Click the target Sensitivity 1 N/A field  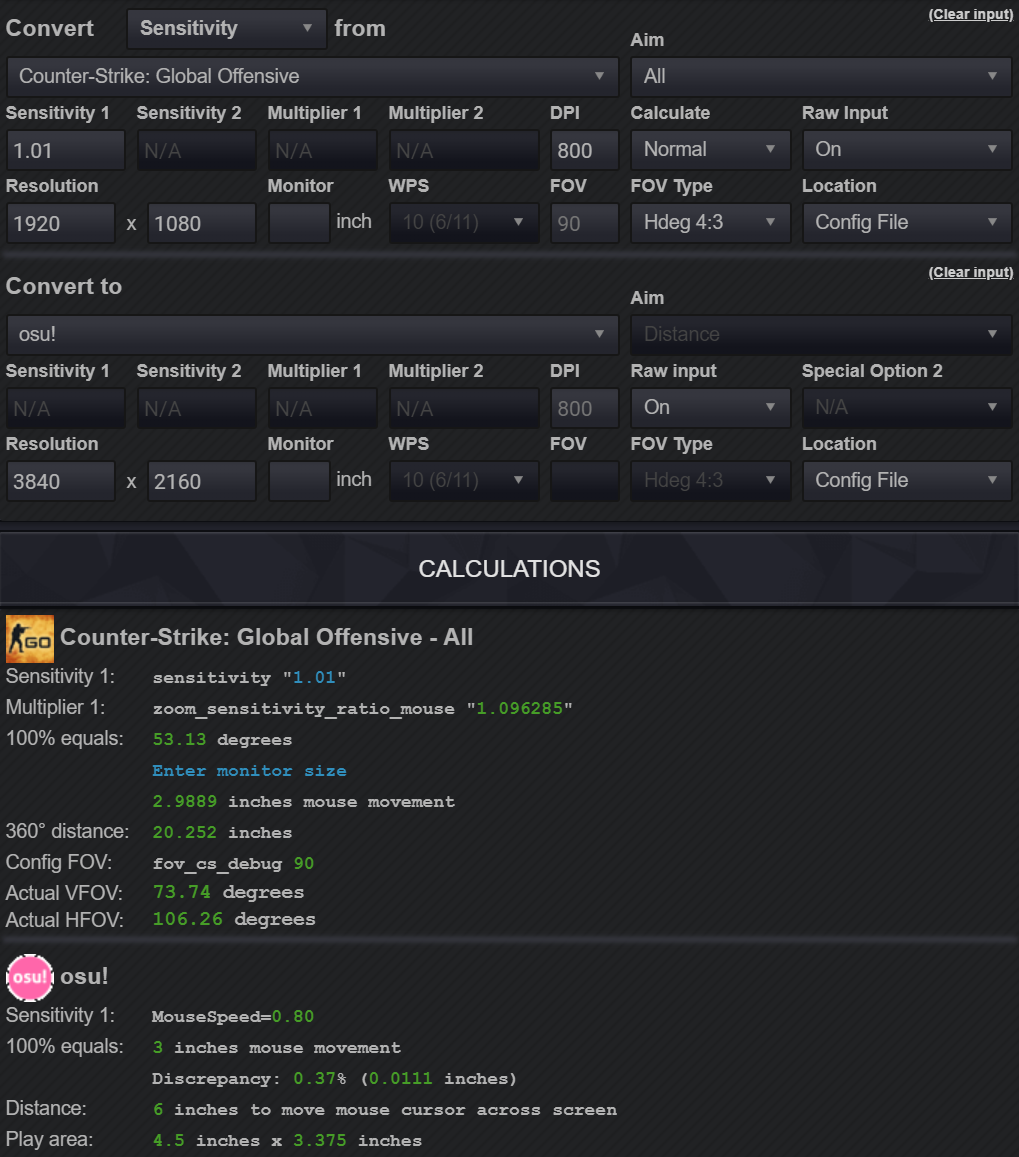point(66,409)
